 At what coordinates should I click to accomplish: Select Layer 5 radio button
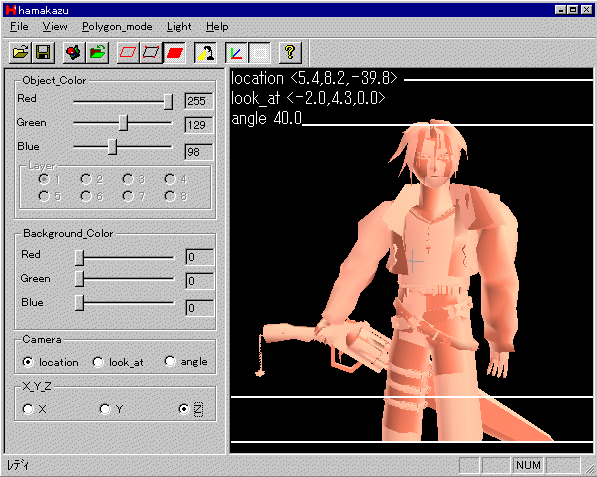(x=44, y=196)
